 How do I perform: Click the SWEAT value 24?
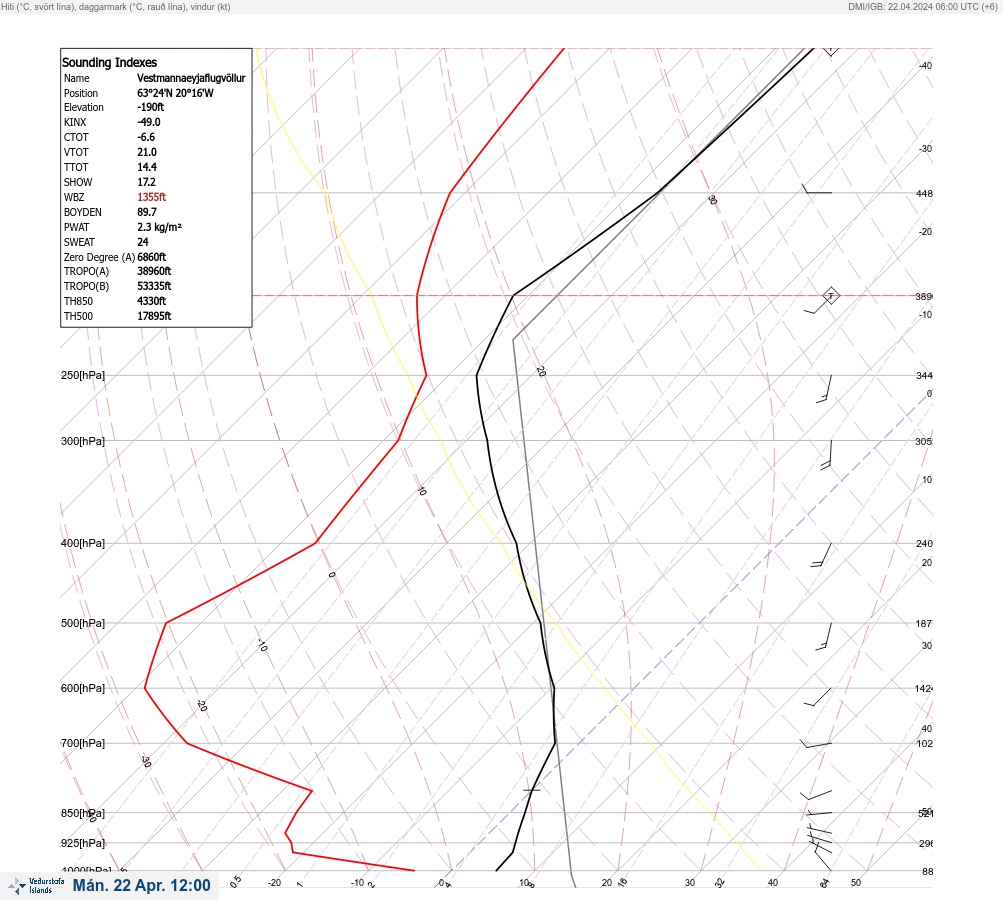[143, 242]
